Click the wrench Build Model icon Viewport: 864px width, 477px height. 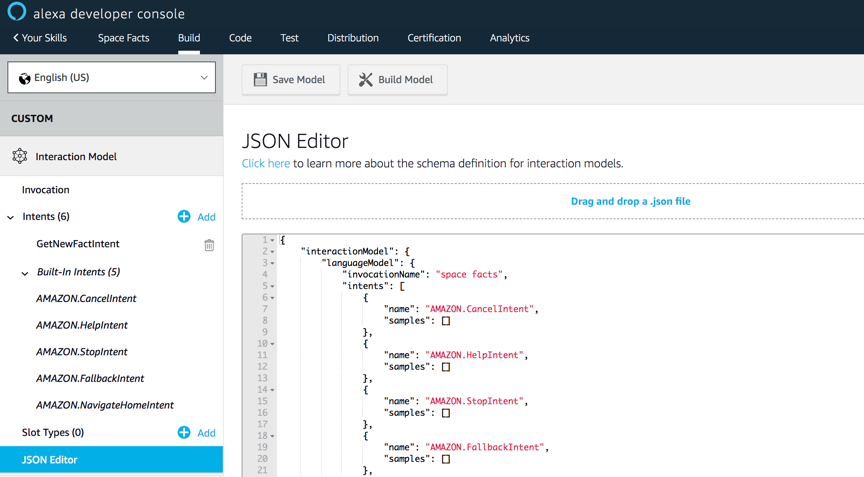click(366, 80)
